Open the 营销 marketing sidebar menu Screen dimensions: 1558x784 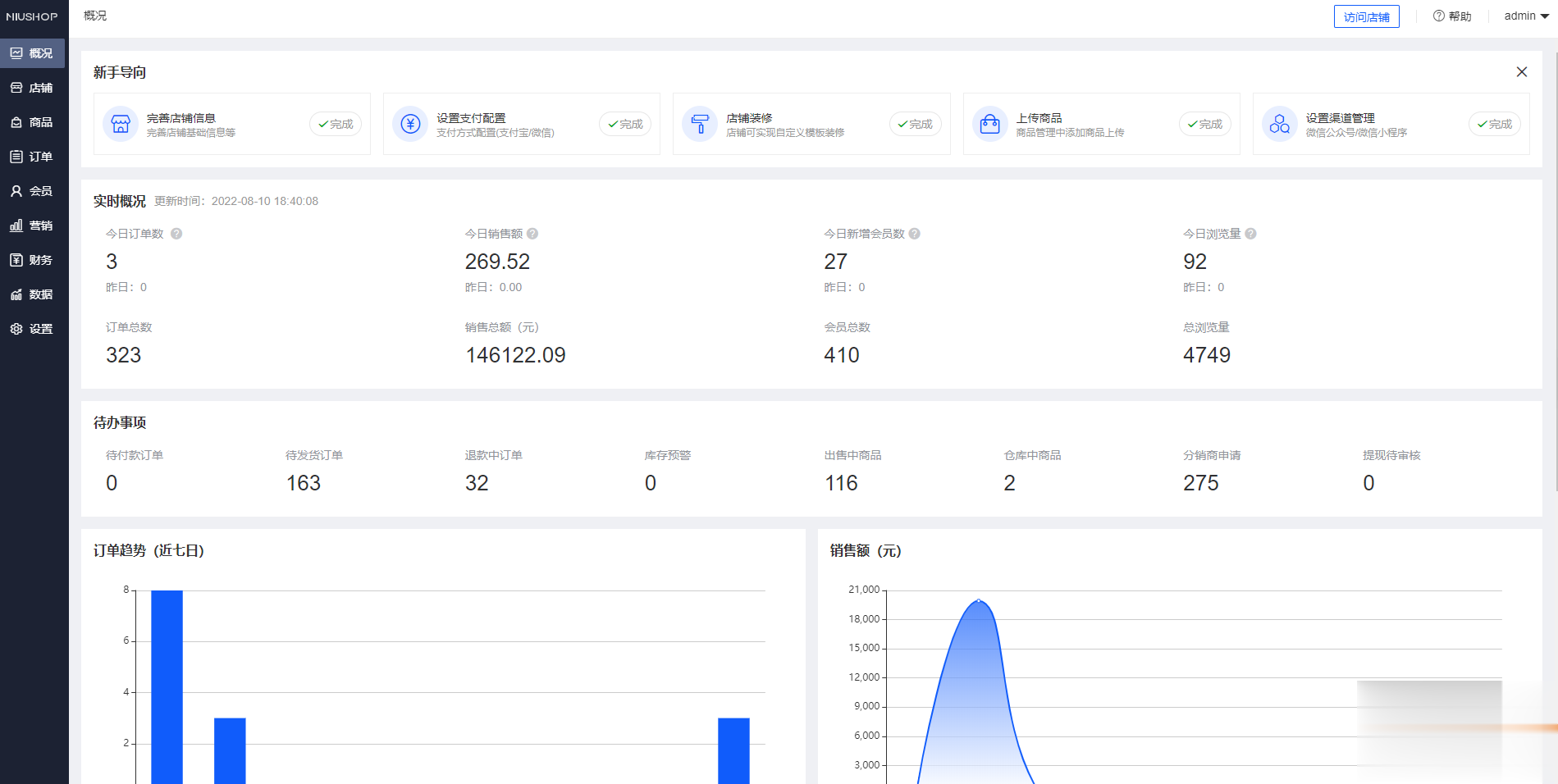pyautogui.click(x=33, y=226)
